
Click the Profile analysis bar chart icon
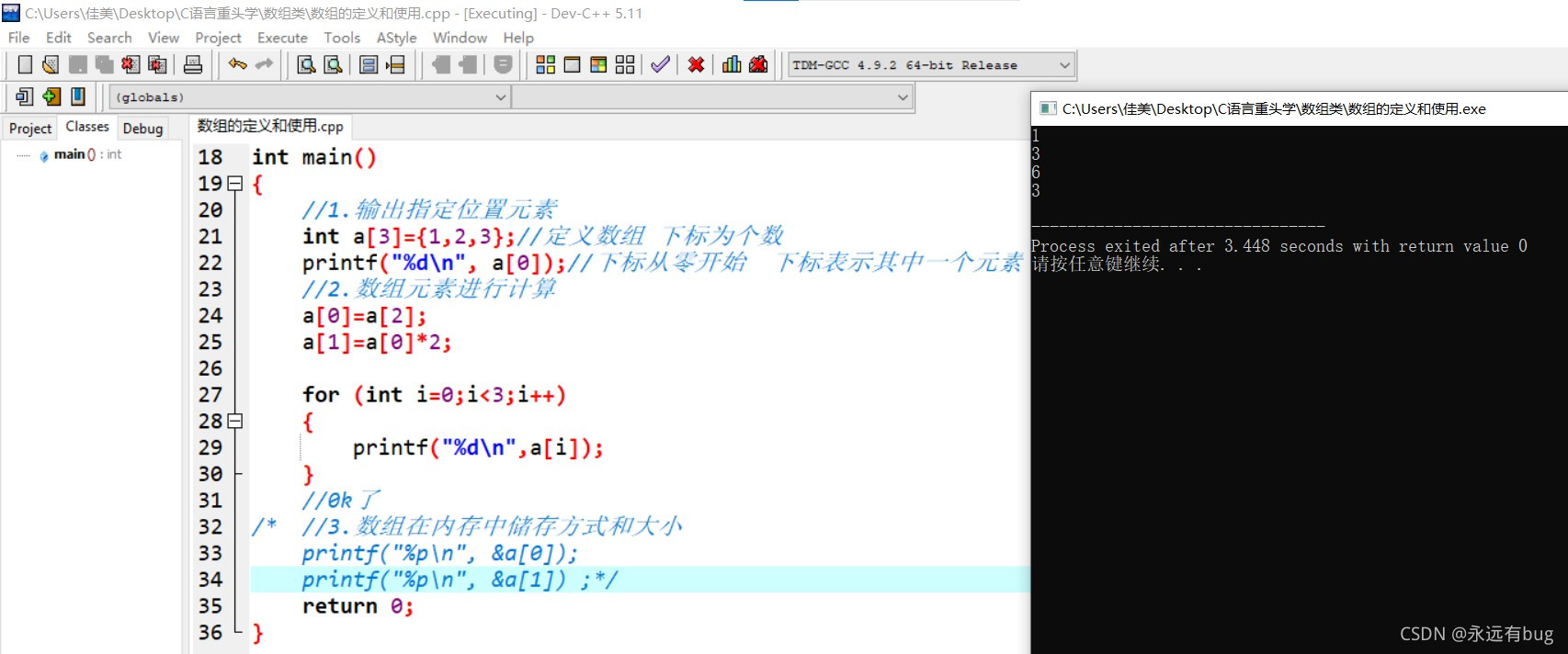click(732, 64)
